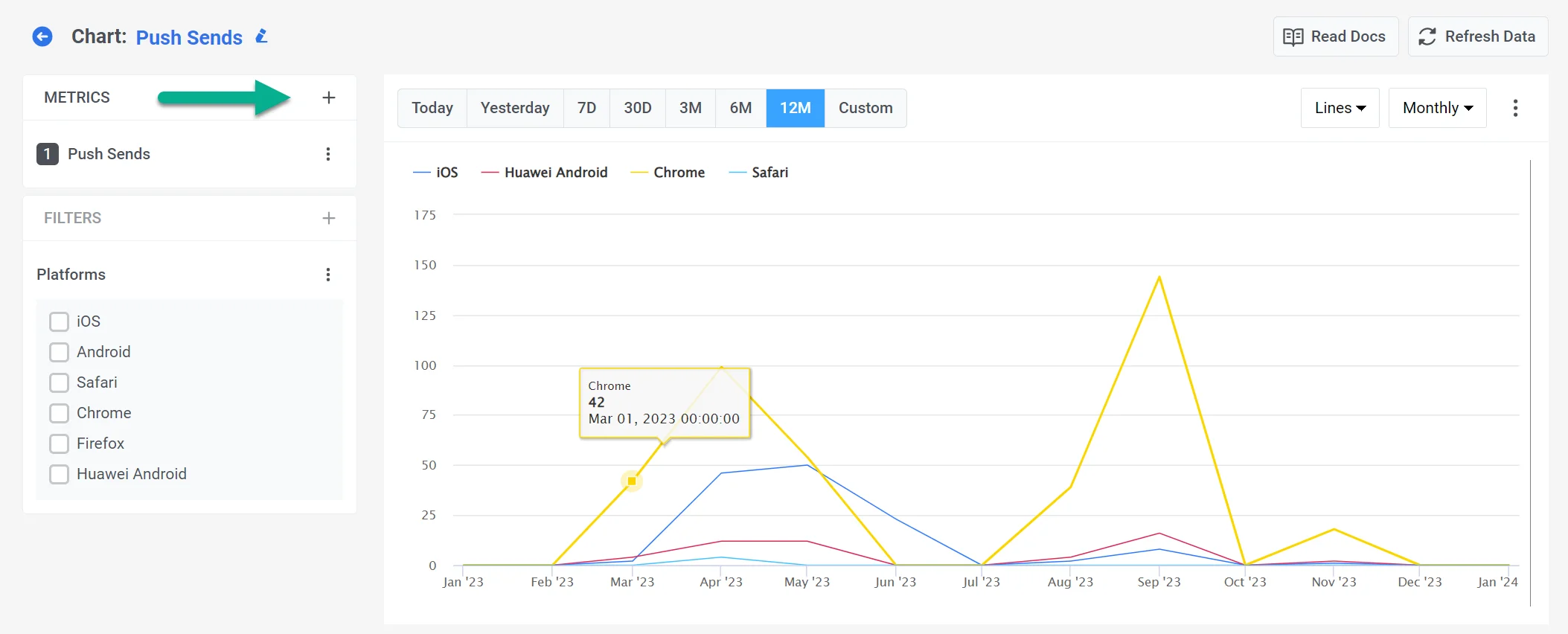
Task: Expand the Monthly interval dropdown
Action: (1437, 108)
